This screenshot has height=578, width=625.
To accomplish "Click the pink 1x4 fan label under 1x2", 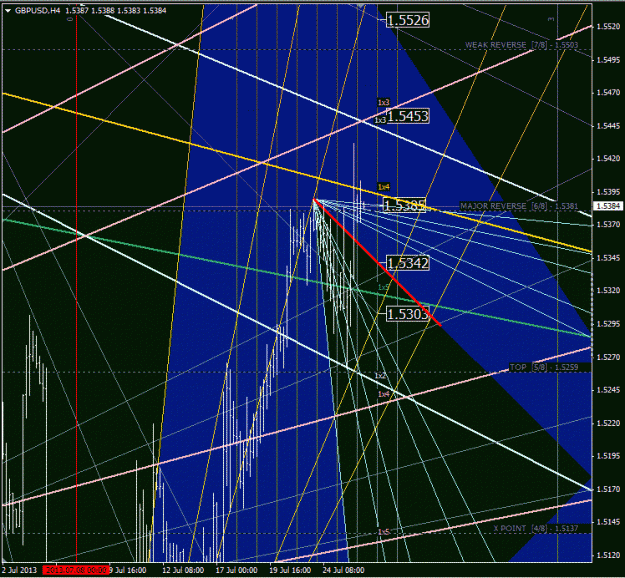I will point(383,394).
